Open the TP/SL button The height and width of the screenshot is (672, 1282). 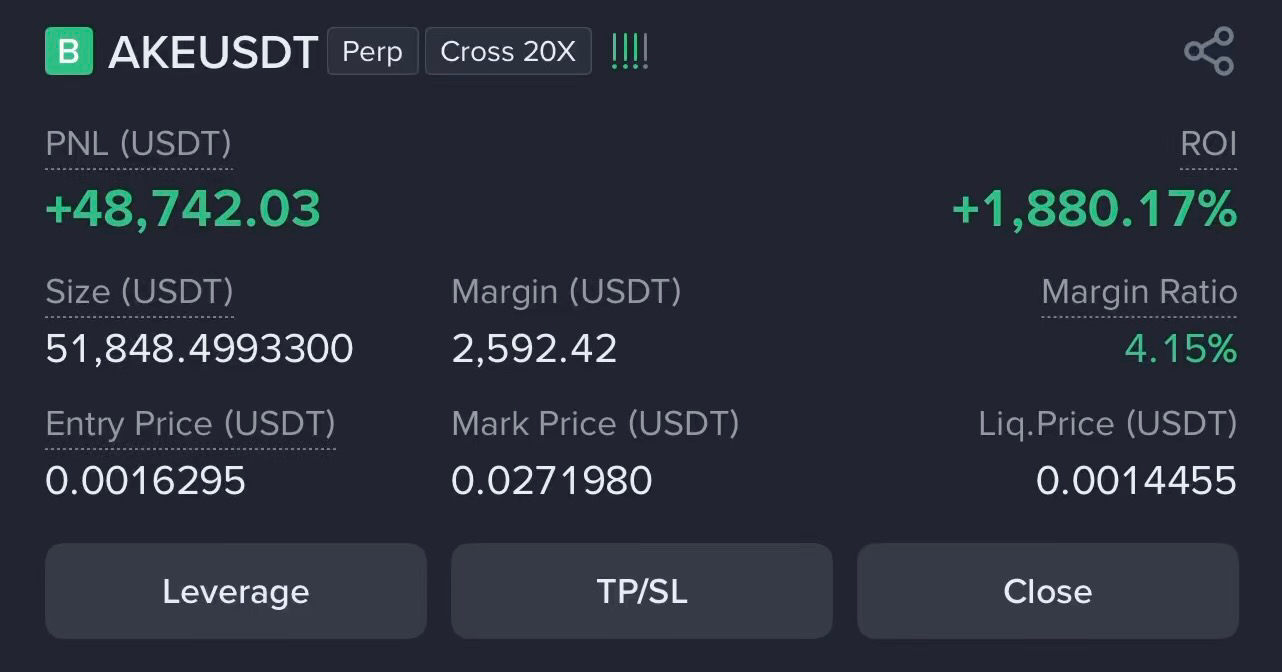(x=642, y=591)
